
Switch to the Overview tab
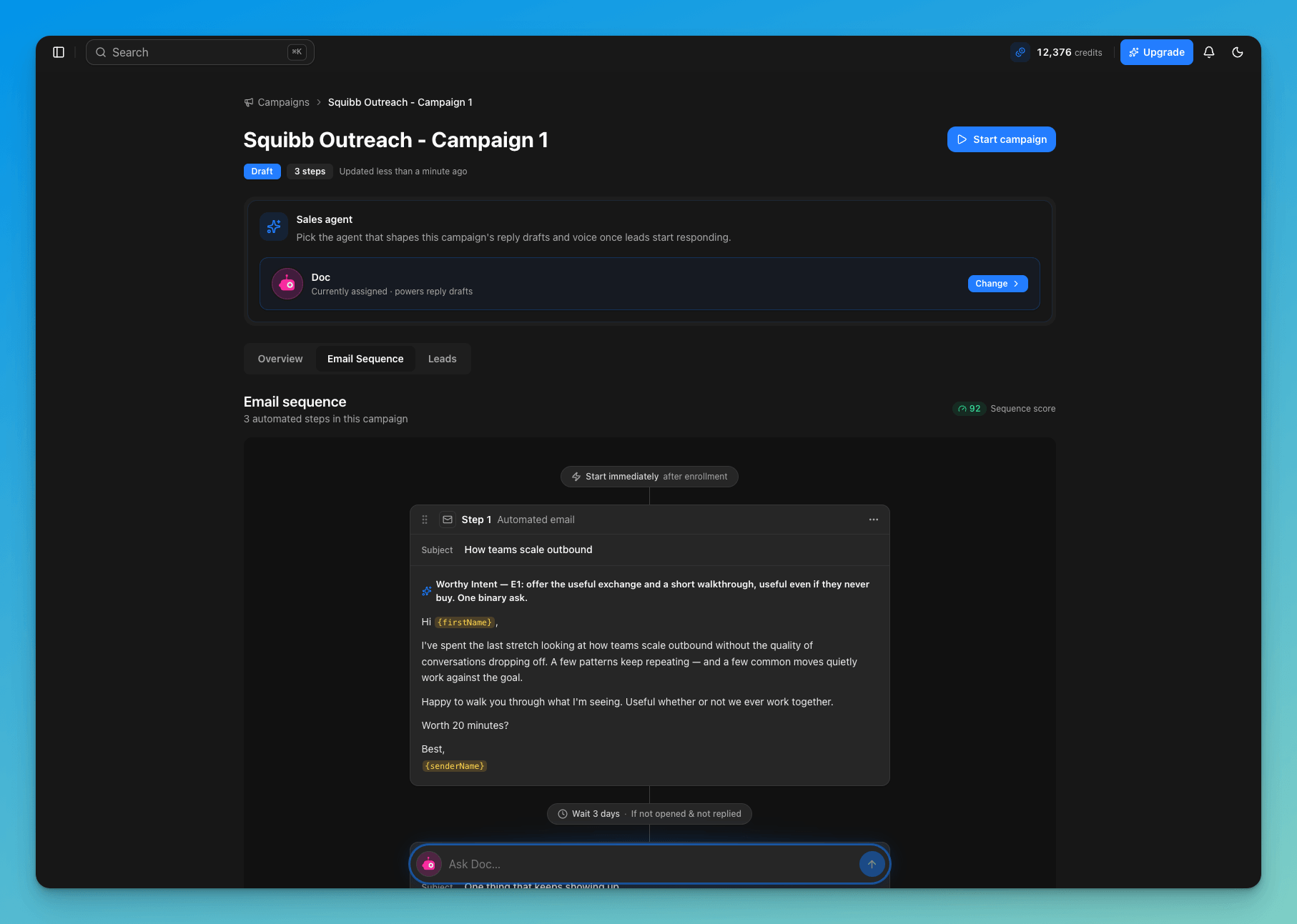tap(280, 359)
